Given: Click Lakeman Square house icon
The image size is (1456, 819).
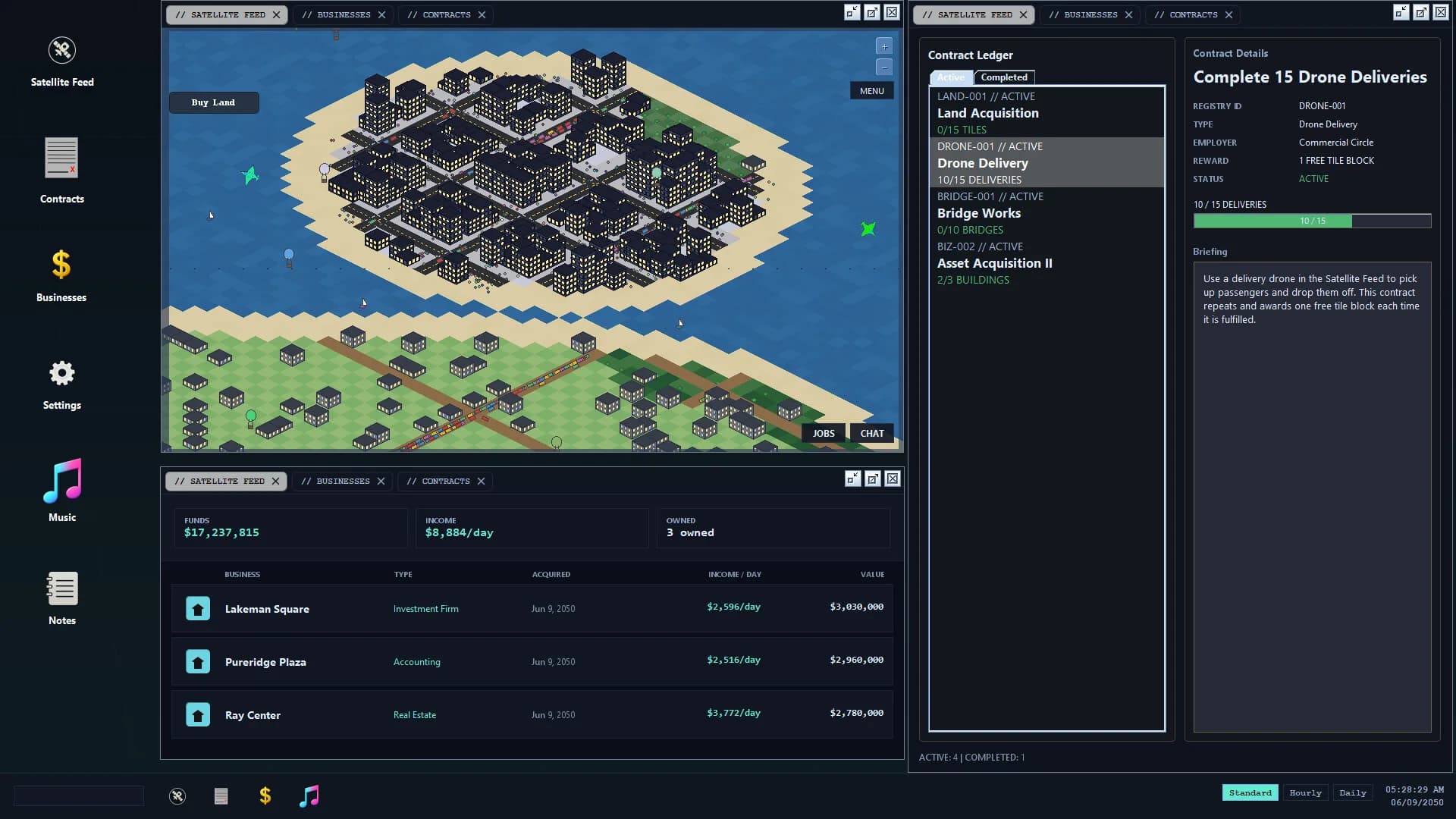Looking at the screenshot, I should [x=198, y=608].
